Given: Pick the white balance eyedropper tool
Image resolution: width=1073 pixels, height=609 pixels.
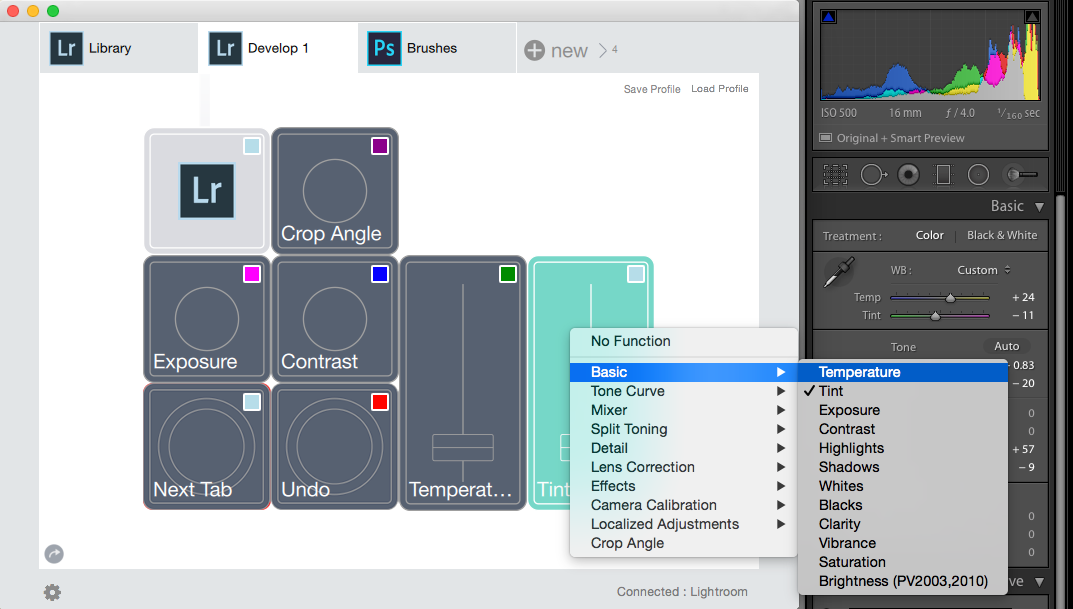Looking at the screenshot, I should click(839, 272).
